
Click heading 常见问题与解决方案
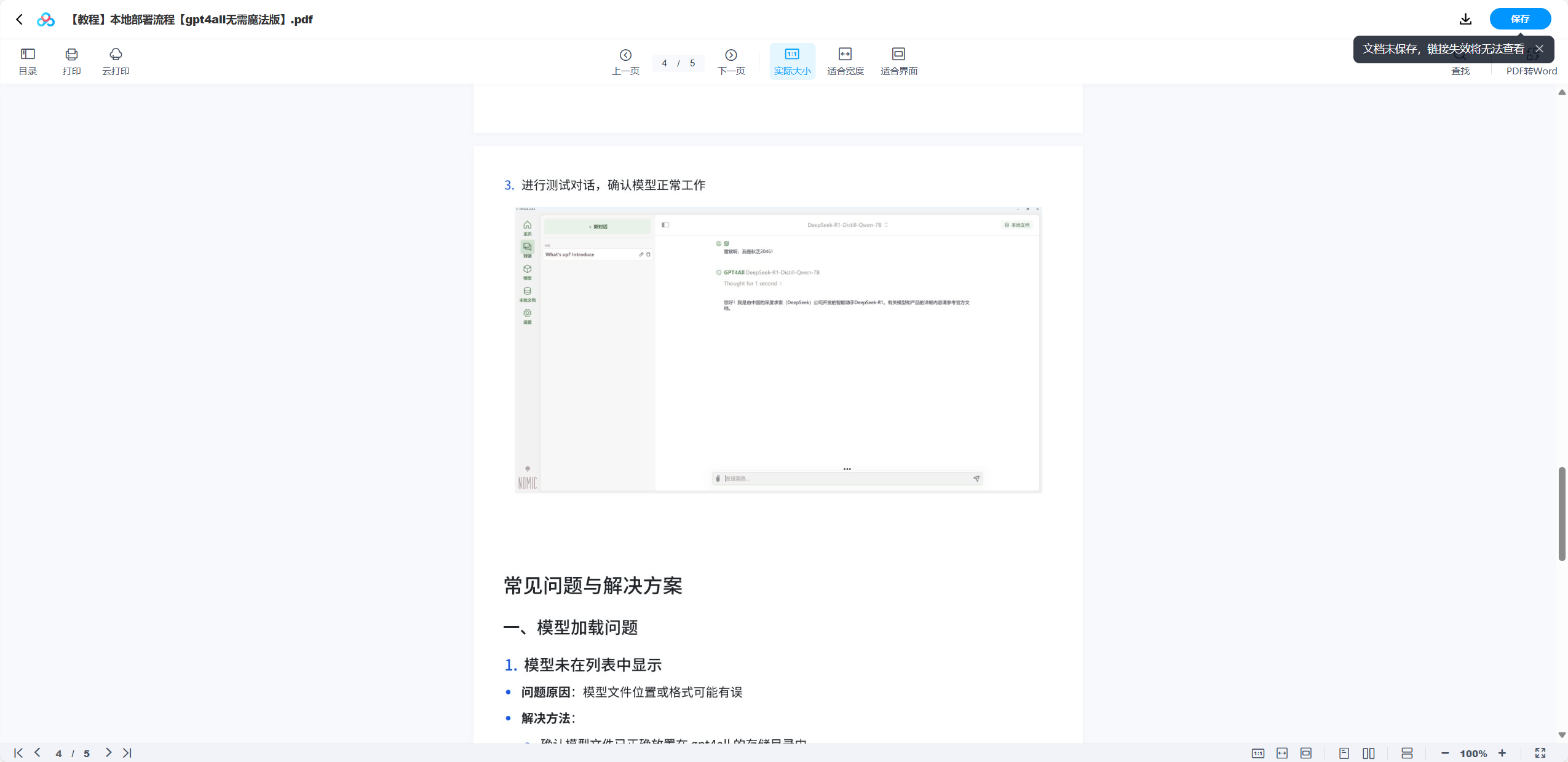(593, 586)
